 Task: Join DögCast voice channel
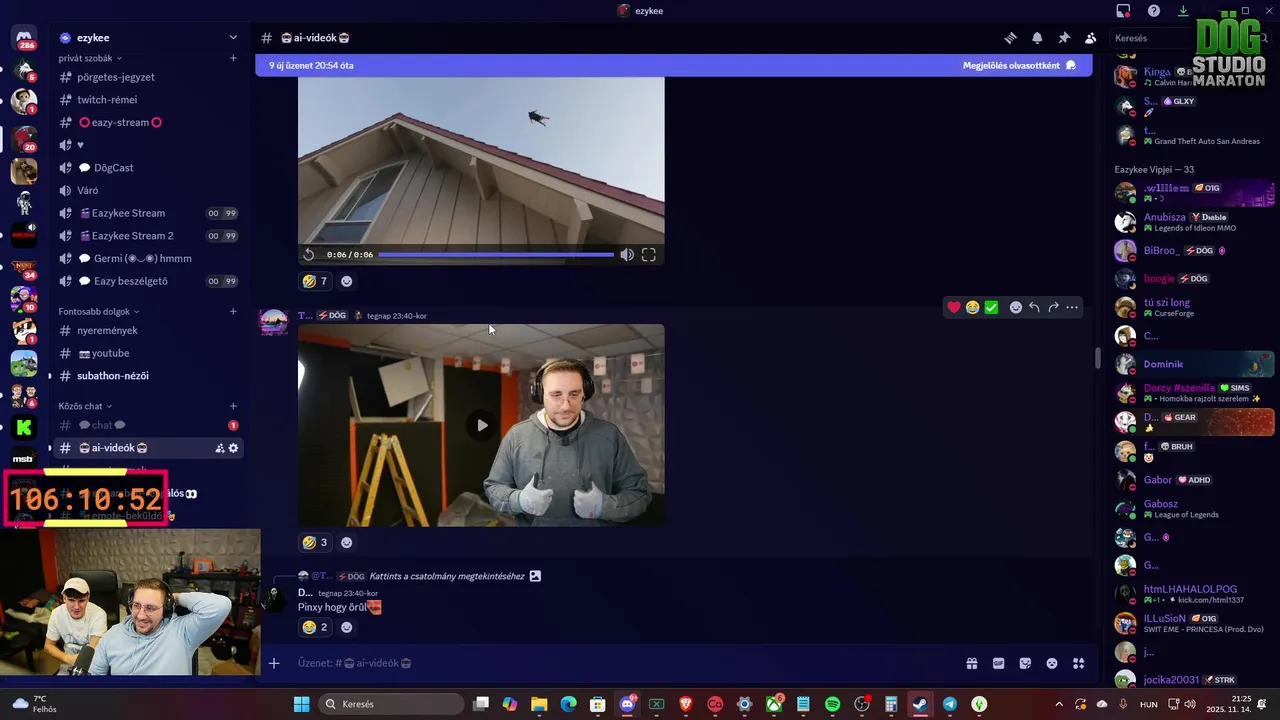(148, 168)
